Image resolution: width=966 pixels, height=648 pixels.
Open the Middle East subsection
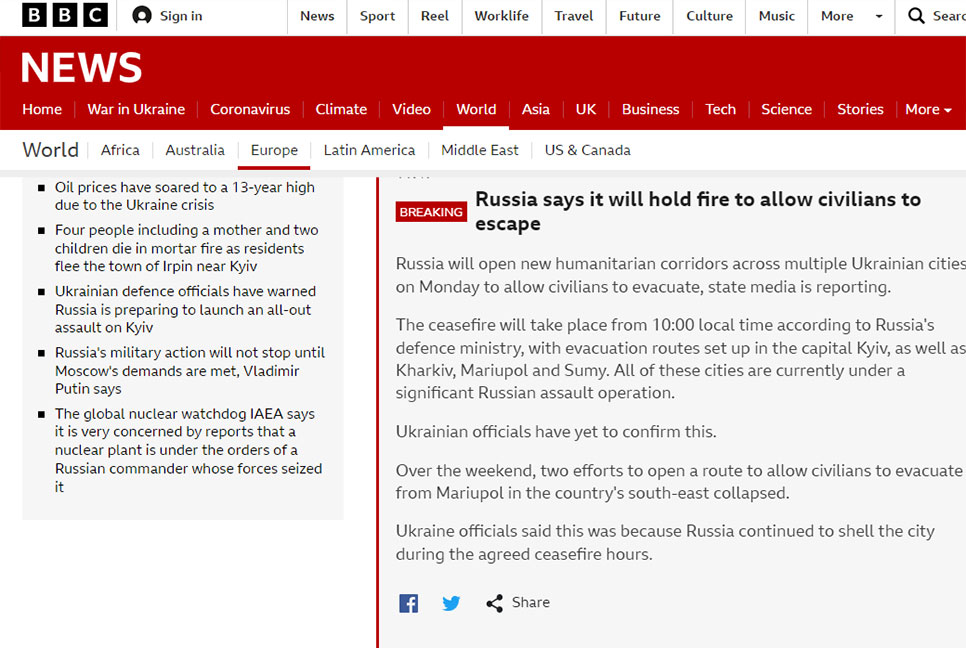(480, 150)
